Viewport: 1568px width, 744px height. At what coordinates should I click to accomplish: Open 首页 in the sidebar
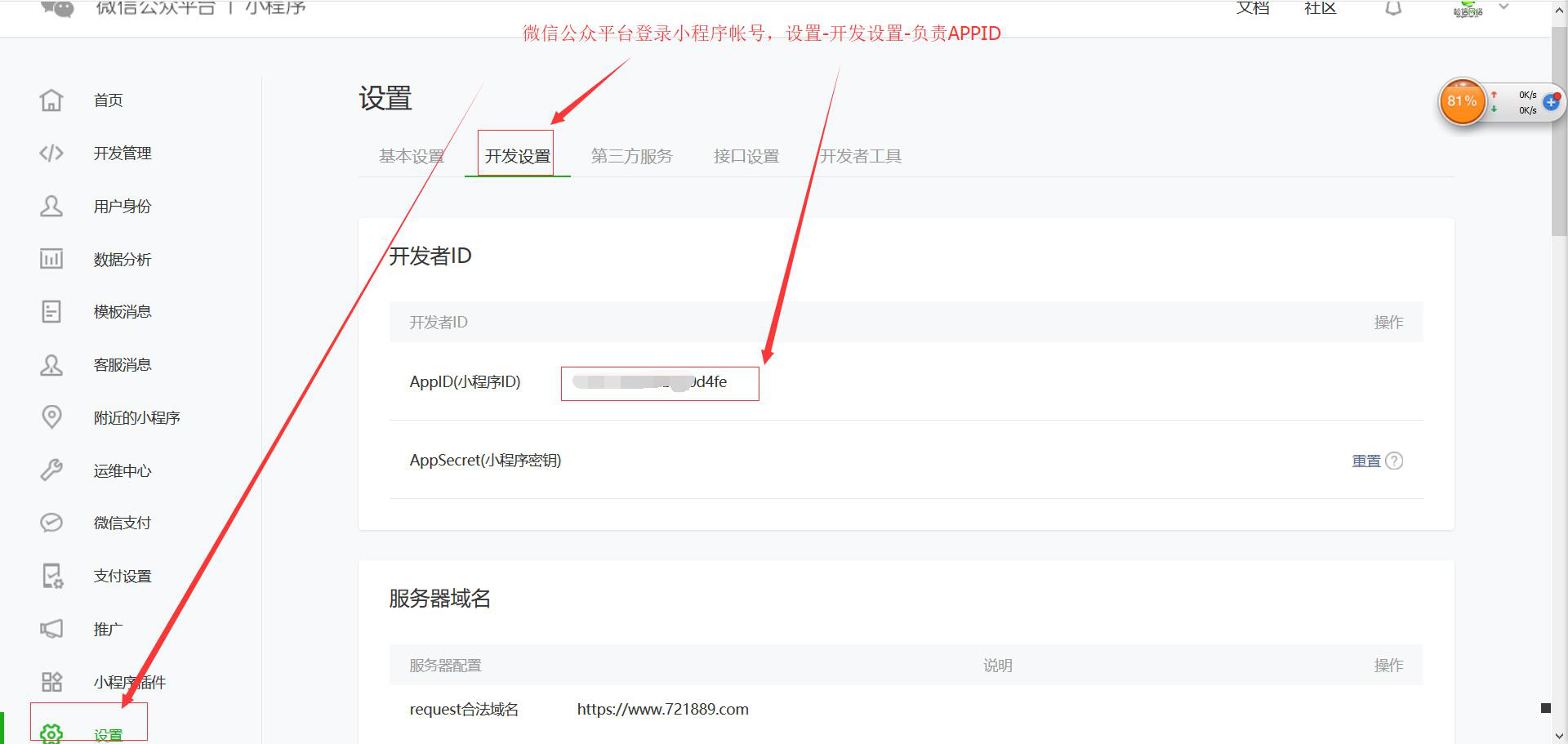coord(109,100)
